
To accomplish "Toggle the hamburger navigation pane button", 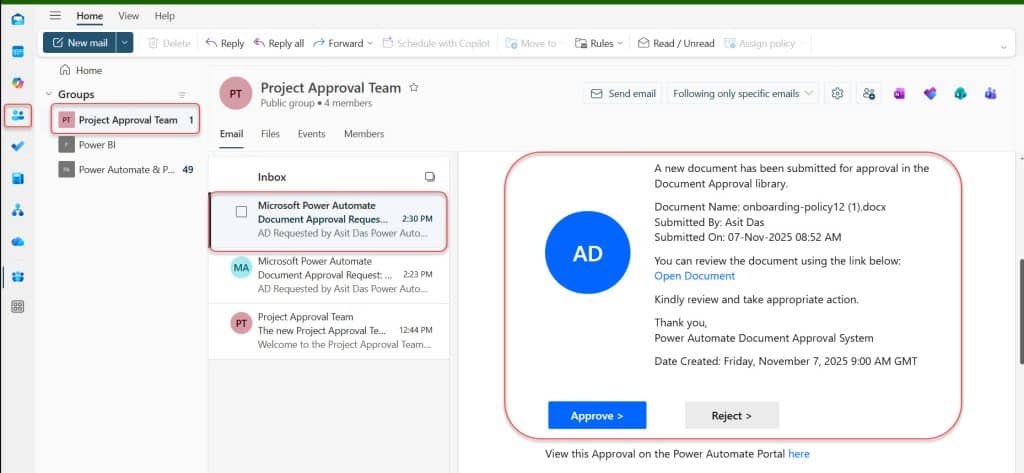I will (56, 16).
